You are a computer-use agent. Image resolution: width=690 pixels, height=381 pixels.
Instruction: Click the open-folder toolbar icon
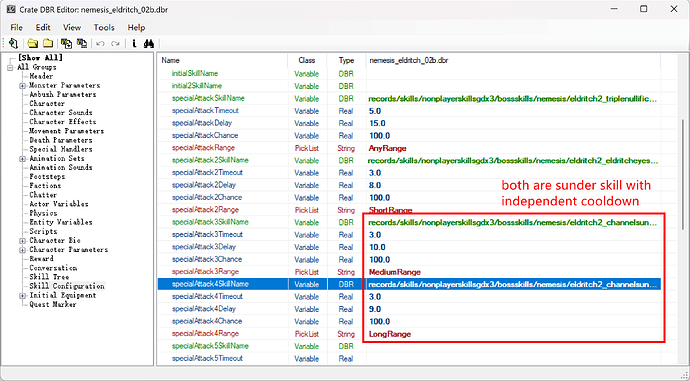[33, 44]
